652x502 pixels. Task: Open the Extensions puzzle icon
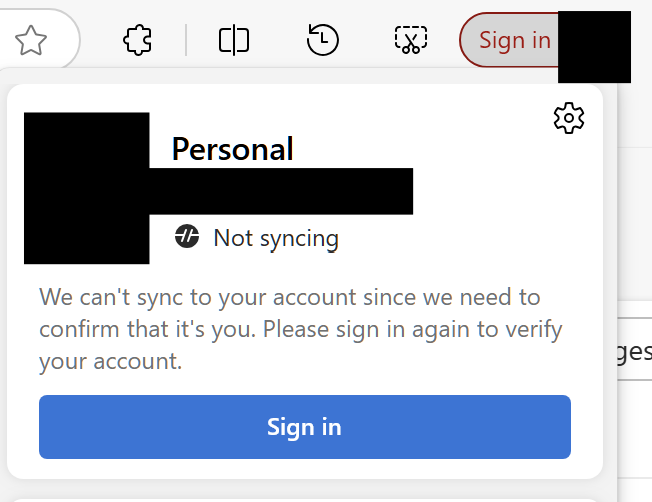point(137,40)
